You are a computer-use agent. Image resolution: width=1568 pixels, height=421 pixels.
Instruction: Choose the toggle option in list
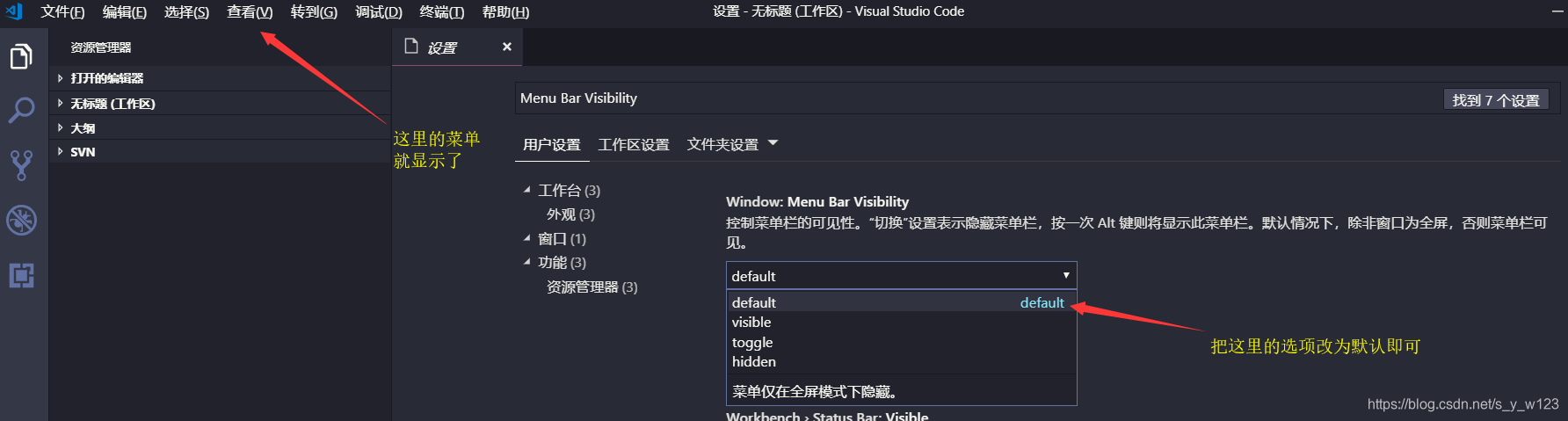pos(901,342)
